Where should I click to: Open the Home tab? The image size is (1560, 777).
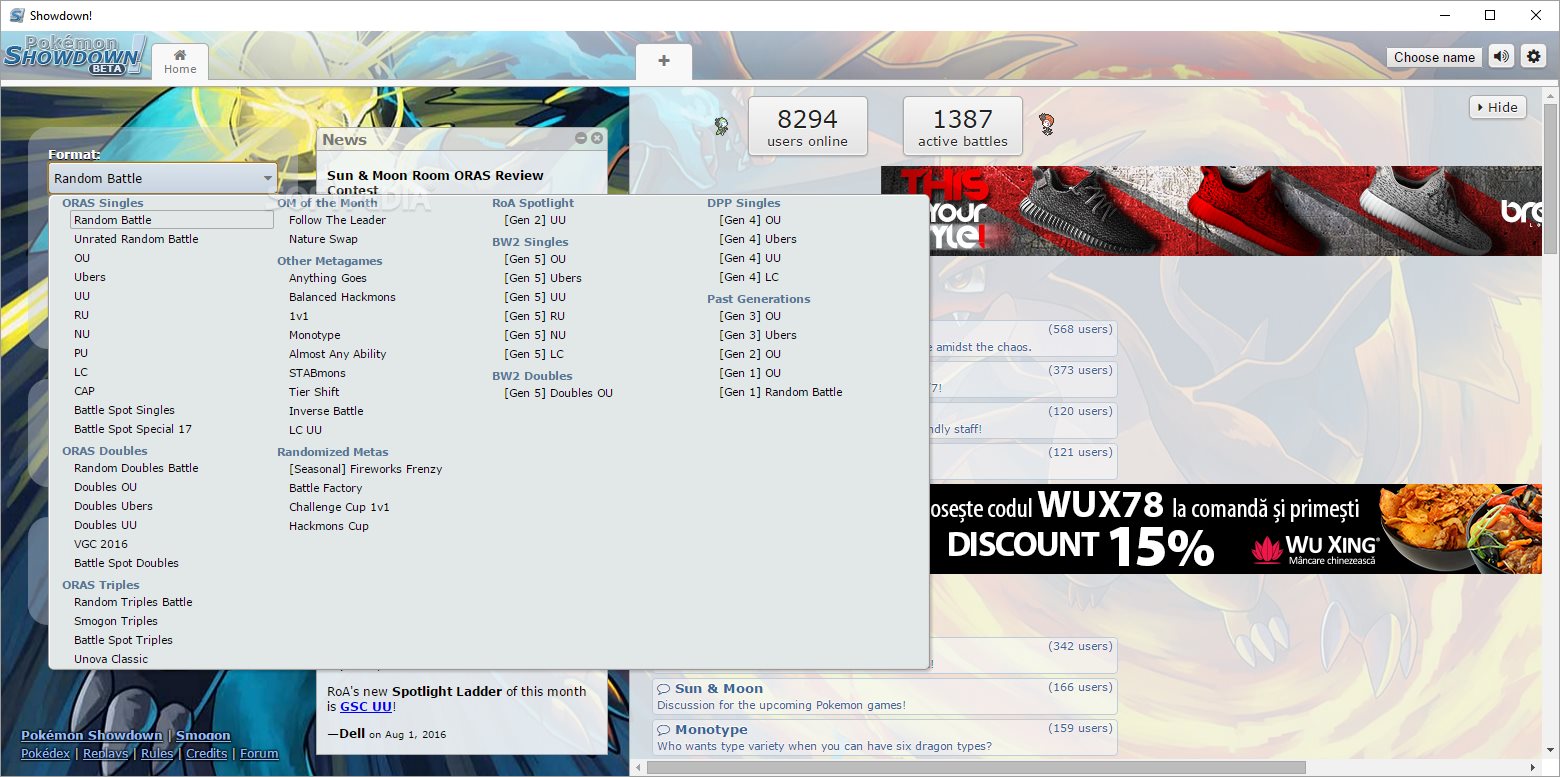click(x=180, y=61)
